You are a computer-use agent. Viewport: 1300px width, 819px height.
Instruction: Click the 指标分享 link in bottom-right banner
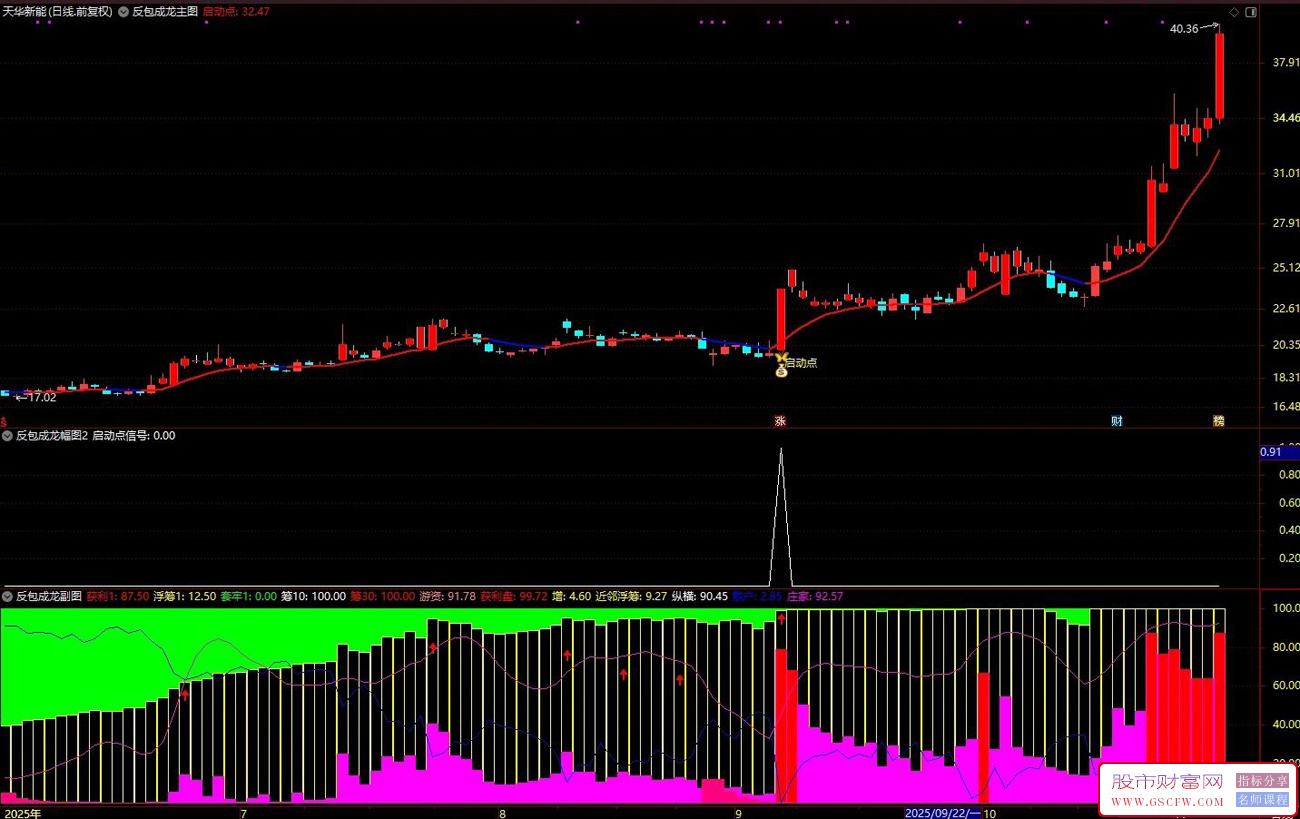[x=1263, y=781]
